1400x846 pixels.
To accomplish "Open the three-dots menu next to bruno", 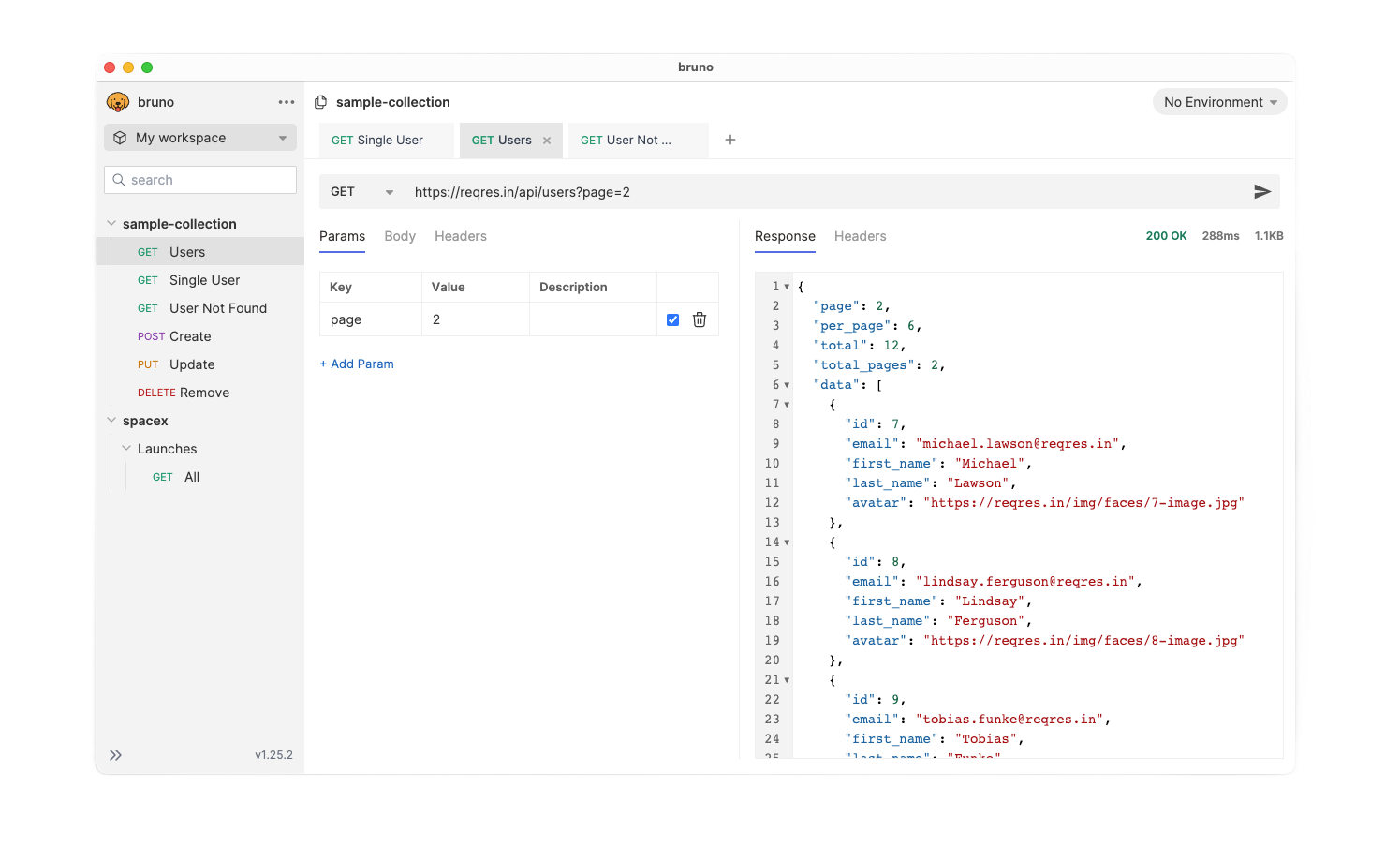I will point(287,102).
